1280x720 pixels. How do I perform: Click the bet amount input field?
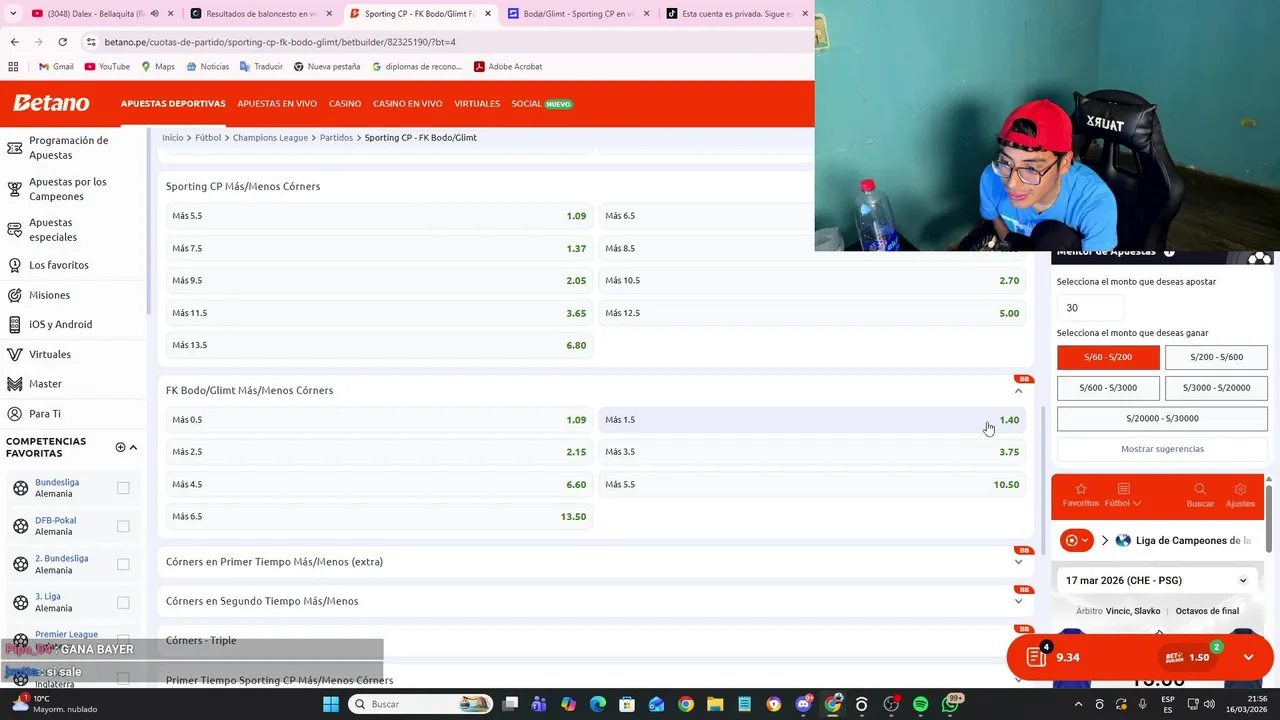point(1090,308)
